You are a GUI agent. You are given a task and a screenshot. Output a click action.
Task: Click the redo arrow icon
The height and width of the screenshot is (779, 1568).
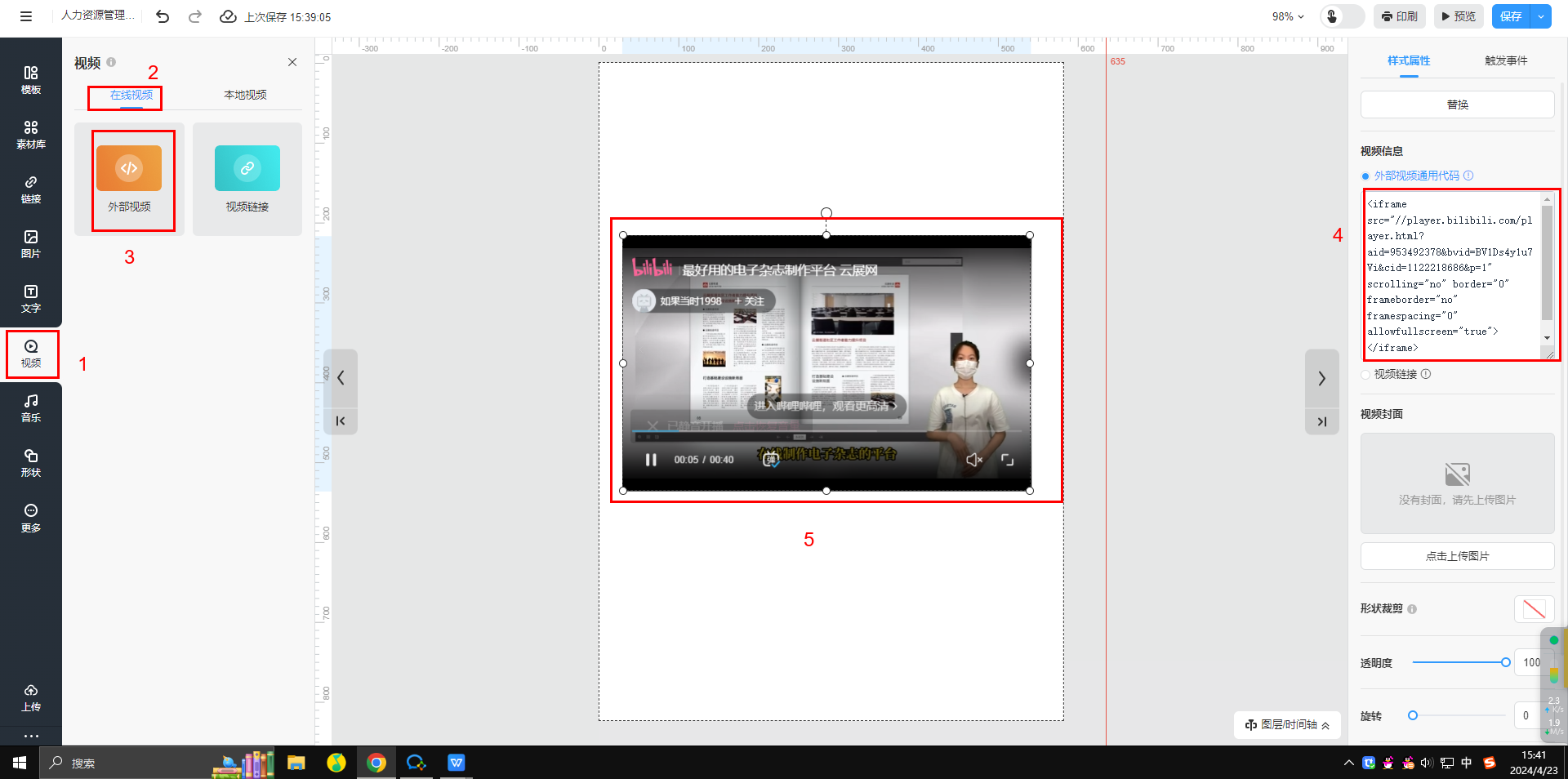click(194, 16)
